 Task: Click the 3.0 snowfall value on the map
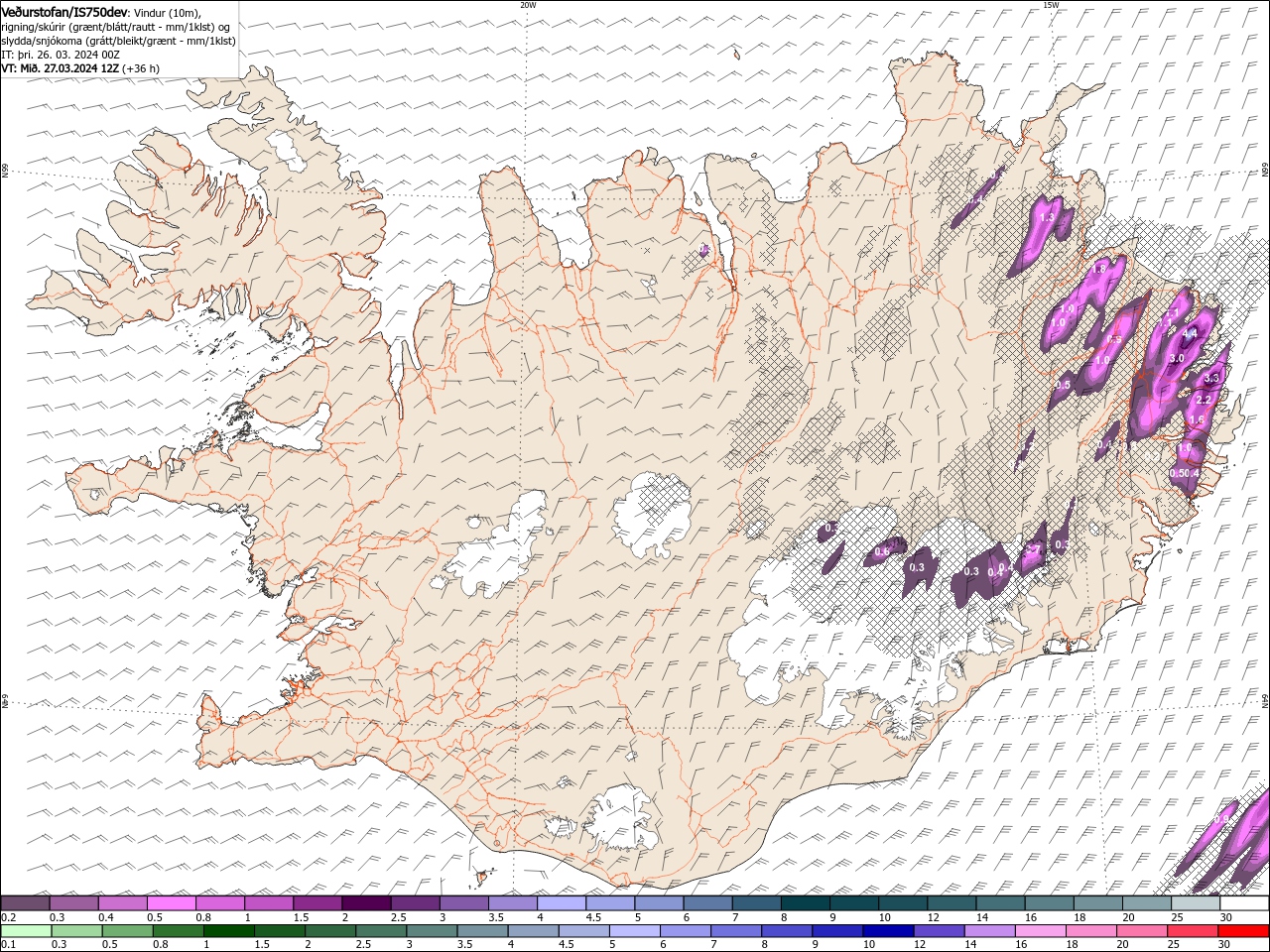pyautogui.click(x=1178, y=358)
